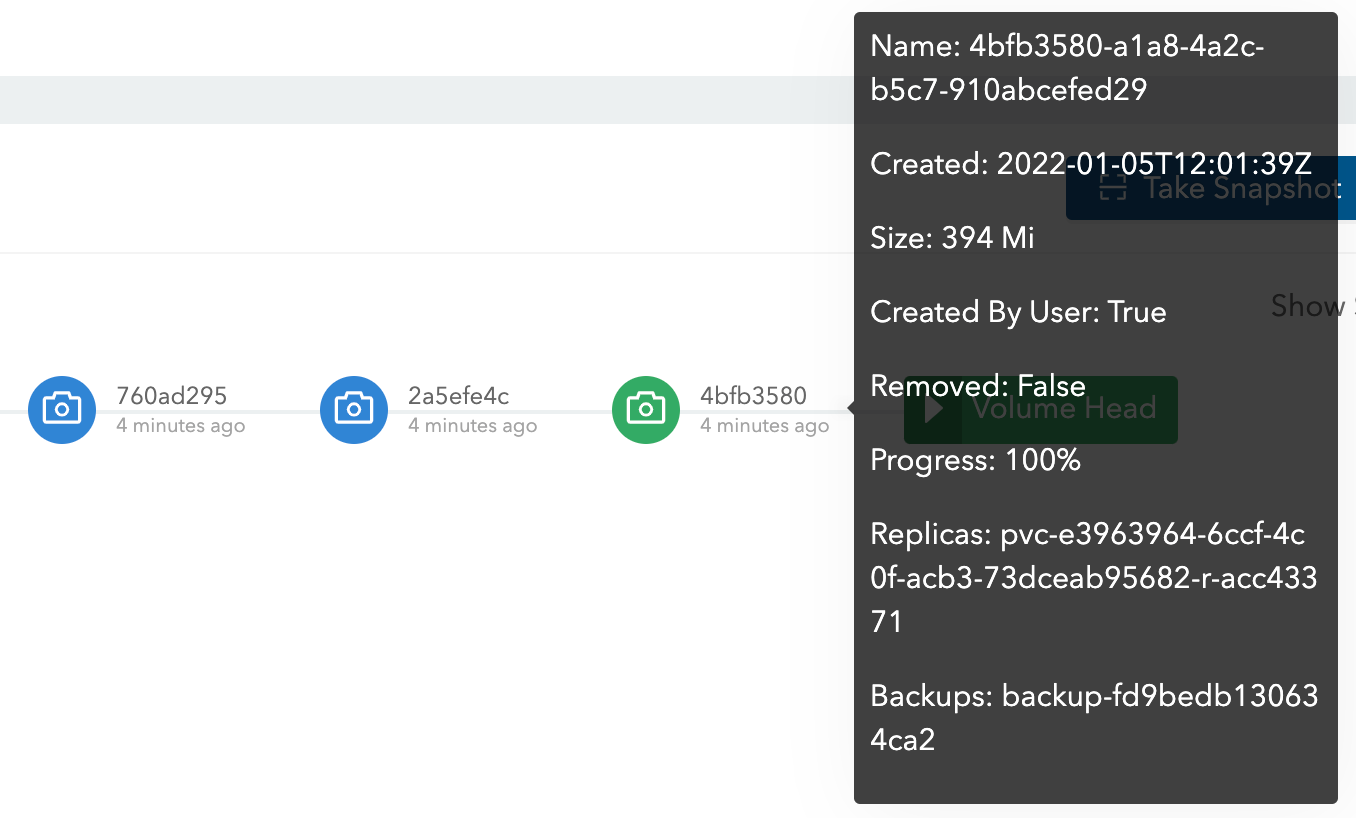Click the backup-fd9bedb130634ca2 backup entry

point(1095,717)
